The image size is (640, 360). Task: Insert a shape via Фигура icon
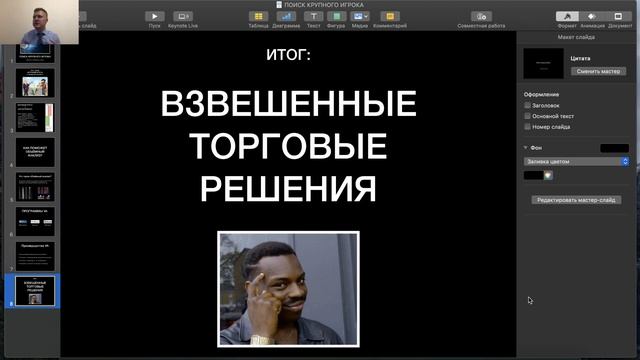click(x=336, y=16)
